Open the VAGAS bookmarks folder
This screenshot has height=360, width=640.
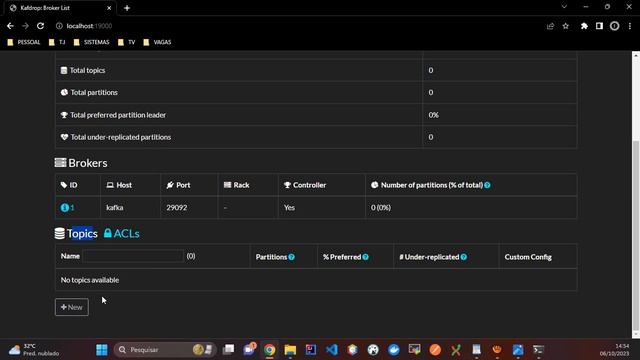point(158,42)
